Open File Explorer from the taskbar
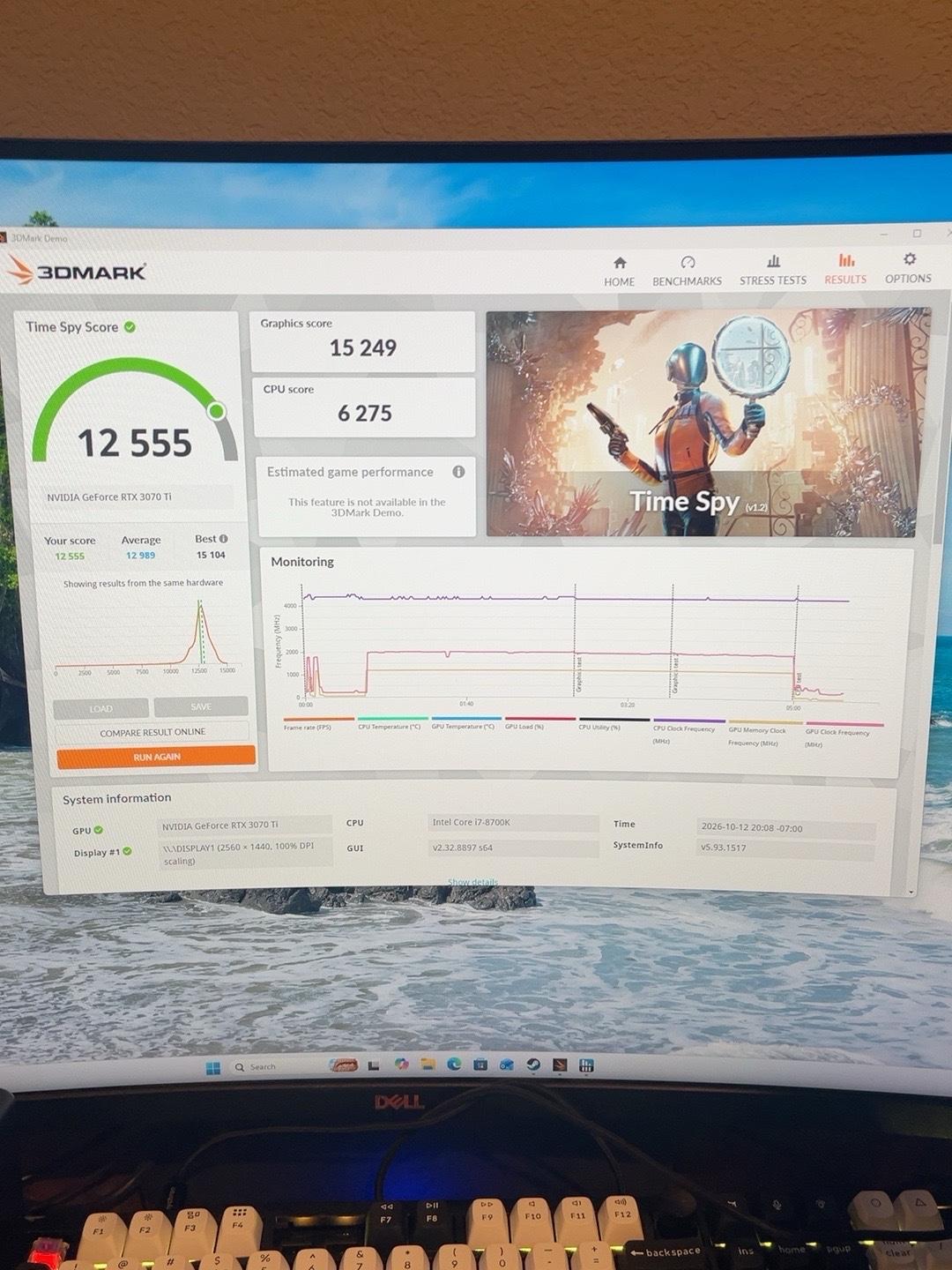 tap(428, 1065)
